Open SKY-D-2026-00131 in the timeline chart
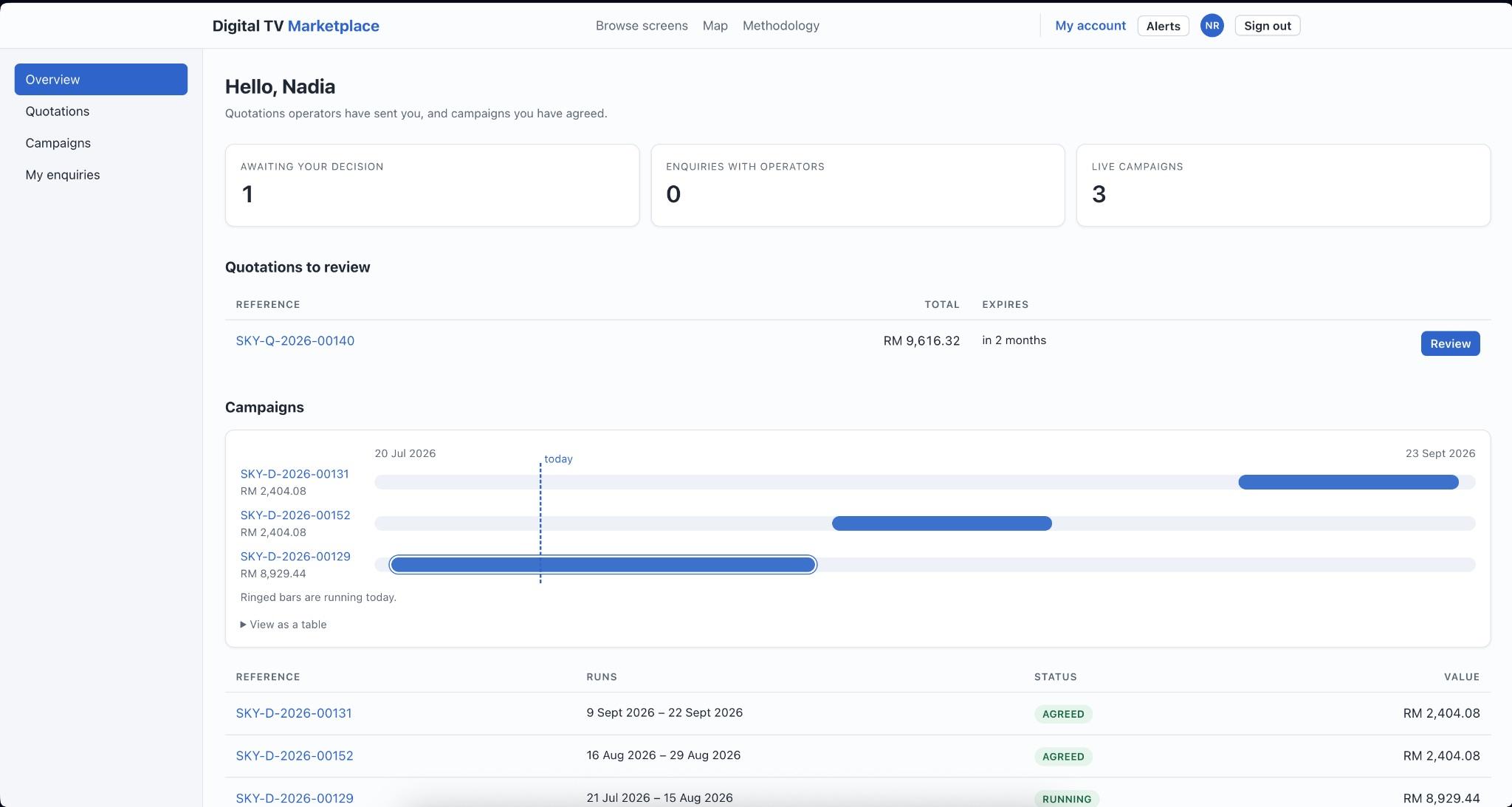 pyautogui.click(x=295, y=474)
